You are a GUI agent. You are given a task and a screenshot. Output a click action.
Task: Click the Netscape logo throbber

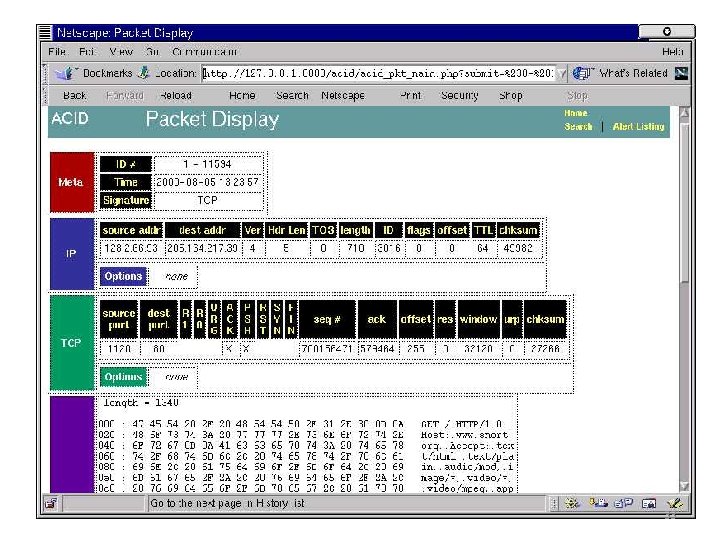point(681,73)
